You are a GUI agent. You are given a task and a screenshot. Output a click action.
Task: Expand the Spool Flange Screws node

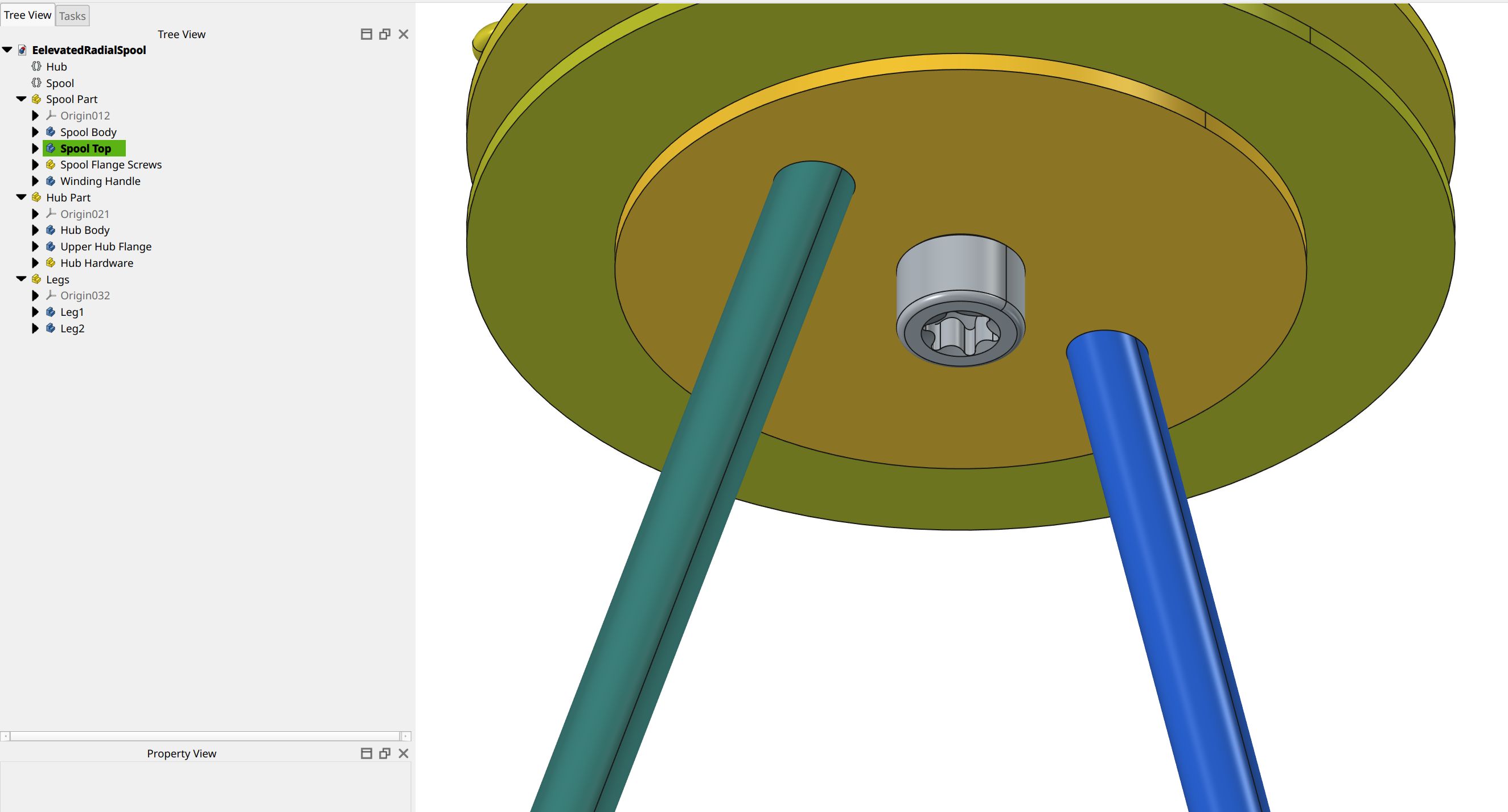[x=35, y=164]
